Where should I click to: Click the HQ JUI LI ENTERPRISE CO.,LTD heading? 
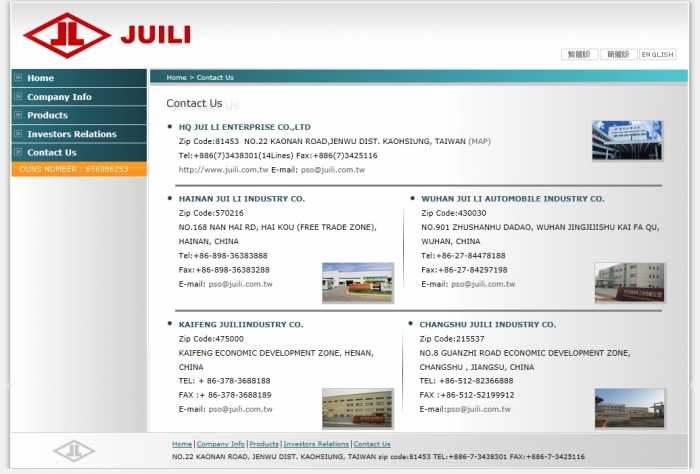pos(245,127)
